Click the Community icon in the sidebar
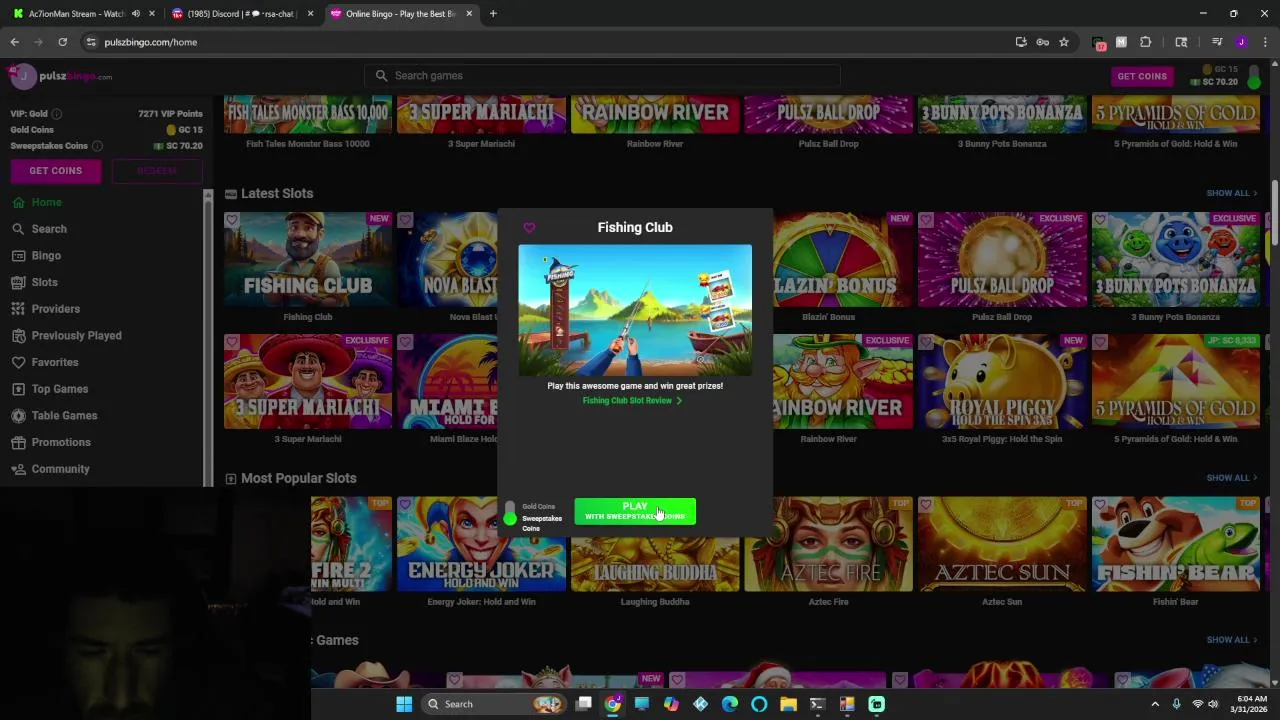Viewport: 1280px width, 720px height. pos(18,469)
